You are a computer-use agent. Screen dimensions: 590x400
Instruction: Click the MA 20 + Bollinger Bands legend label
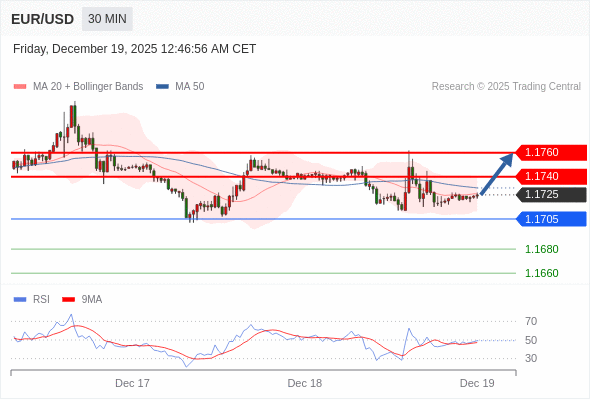tap(88, 87)
